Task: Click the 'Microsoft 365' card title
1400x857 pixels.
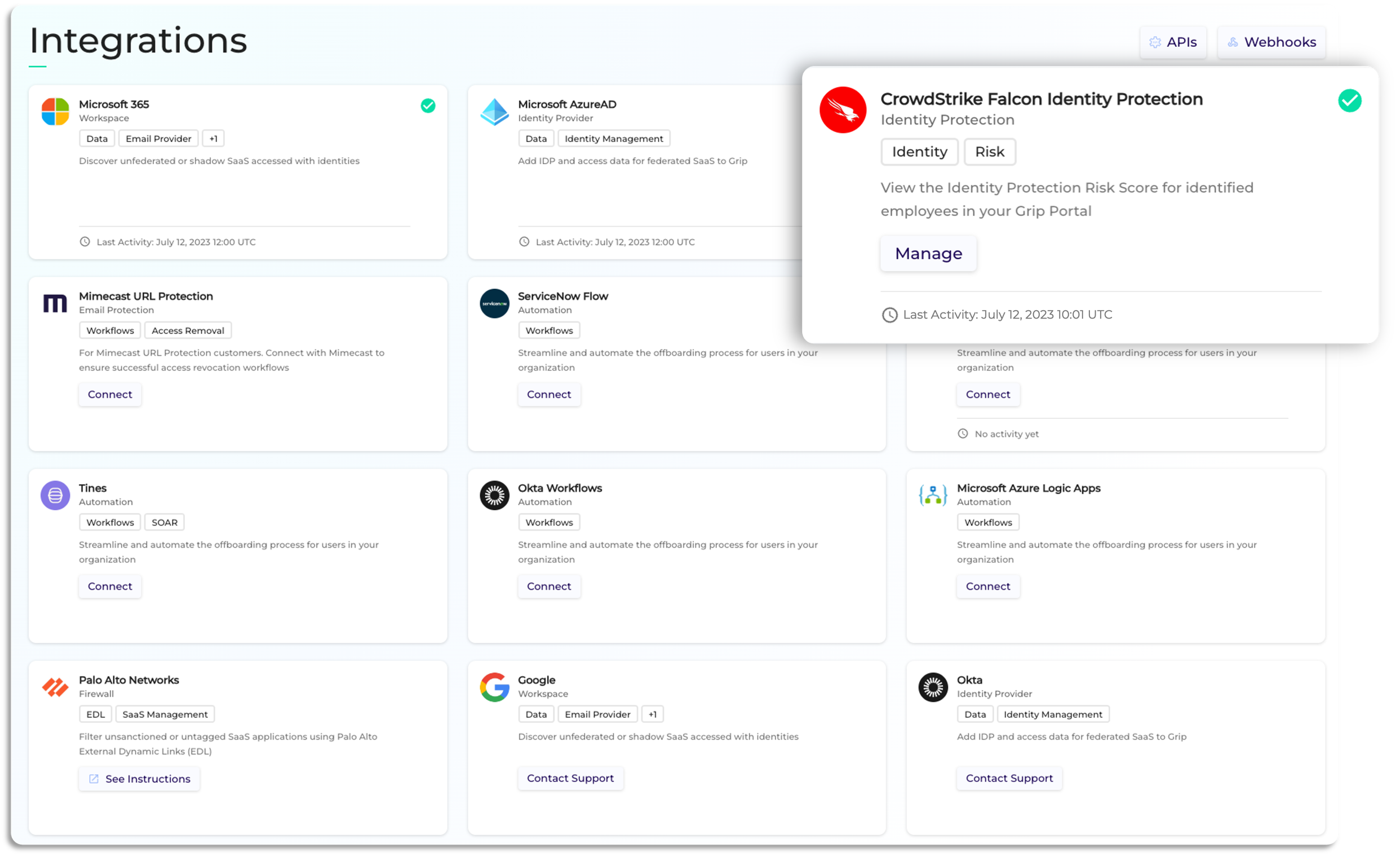Action: point(114,104)
